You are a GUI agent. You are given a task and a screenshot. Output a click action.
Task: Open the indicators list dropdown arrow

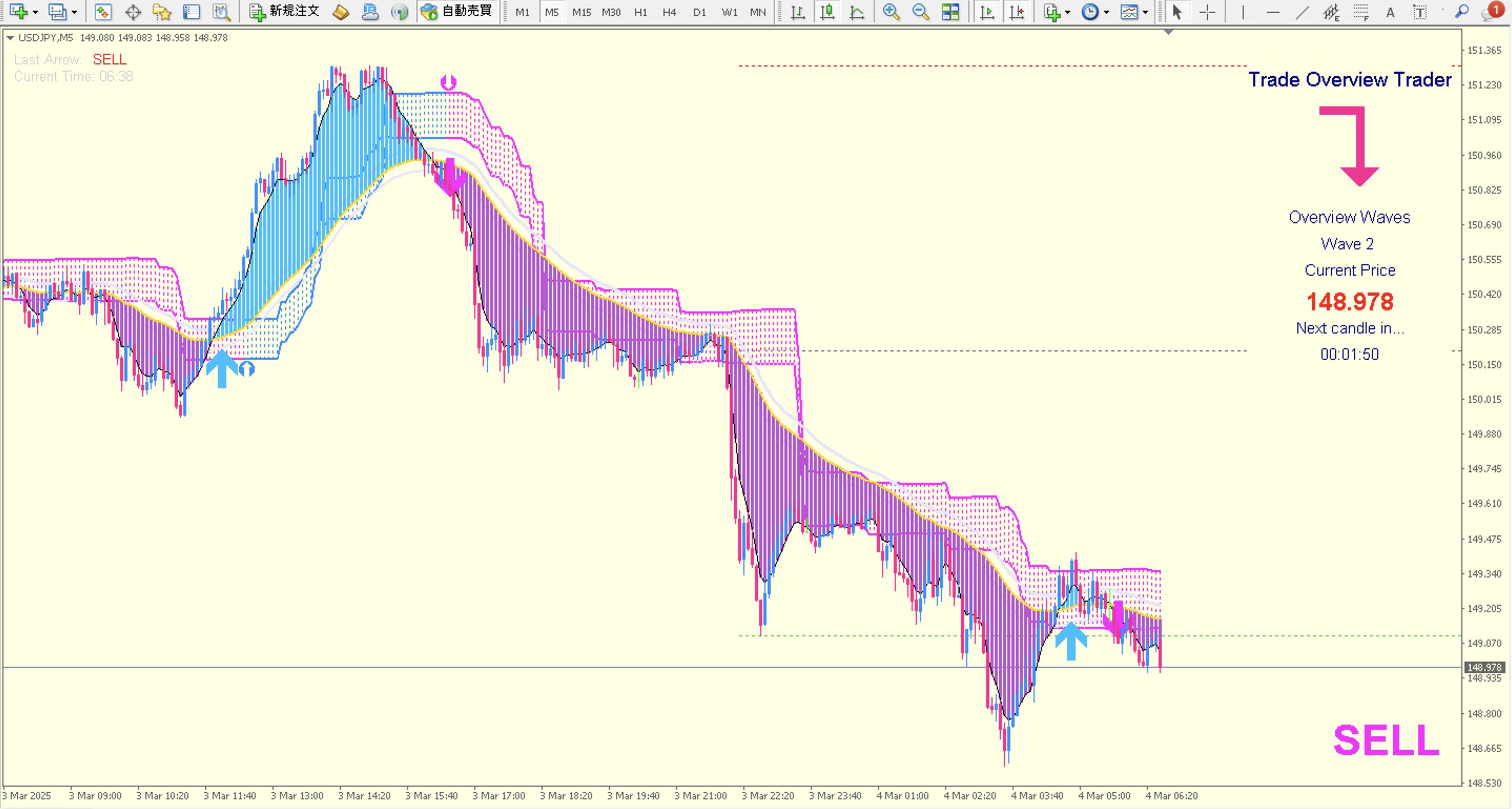tap(1068, 12)
